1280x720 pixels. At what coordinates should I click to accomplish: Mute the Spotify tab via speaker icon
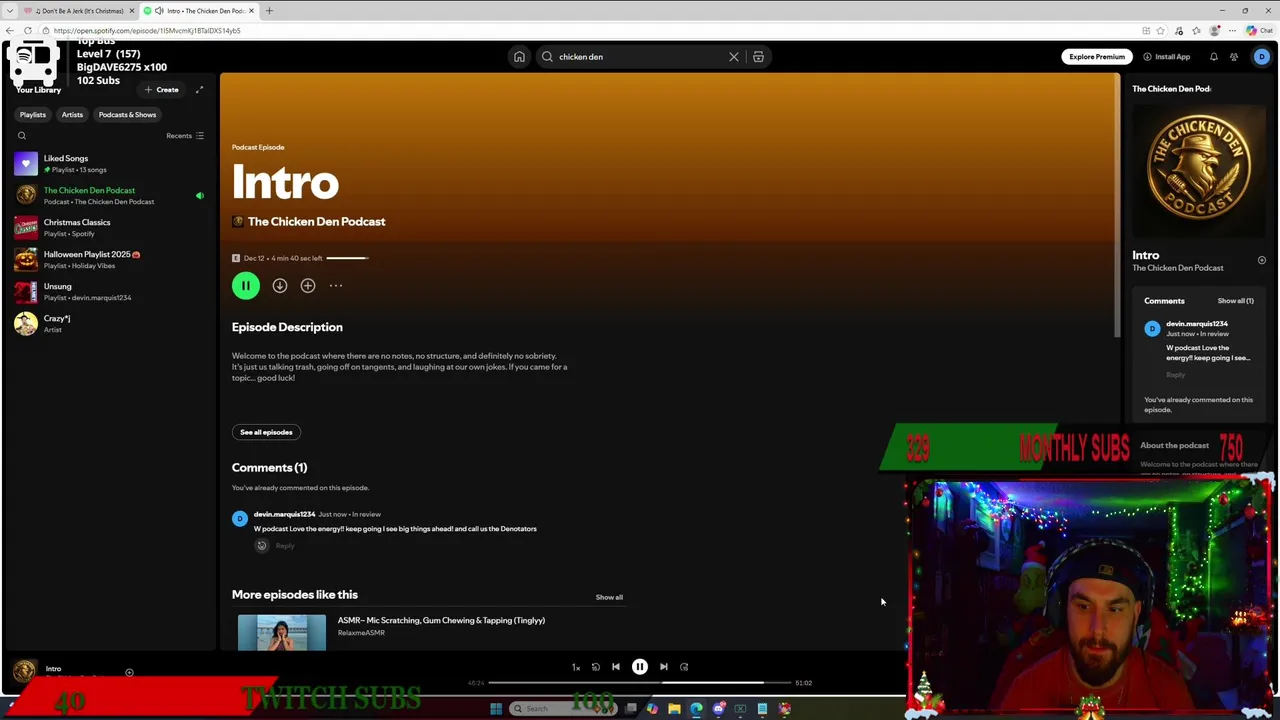point(159,11)
